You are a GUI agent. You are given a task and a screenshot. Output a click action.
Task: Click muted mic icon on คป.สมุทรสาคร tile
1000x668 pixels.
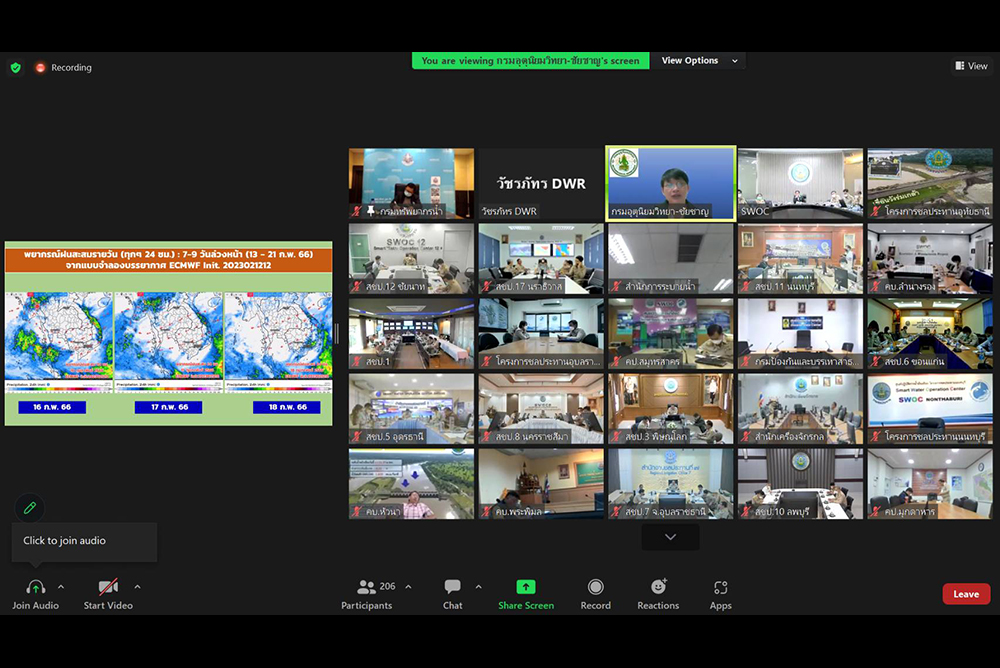[617, 362]
